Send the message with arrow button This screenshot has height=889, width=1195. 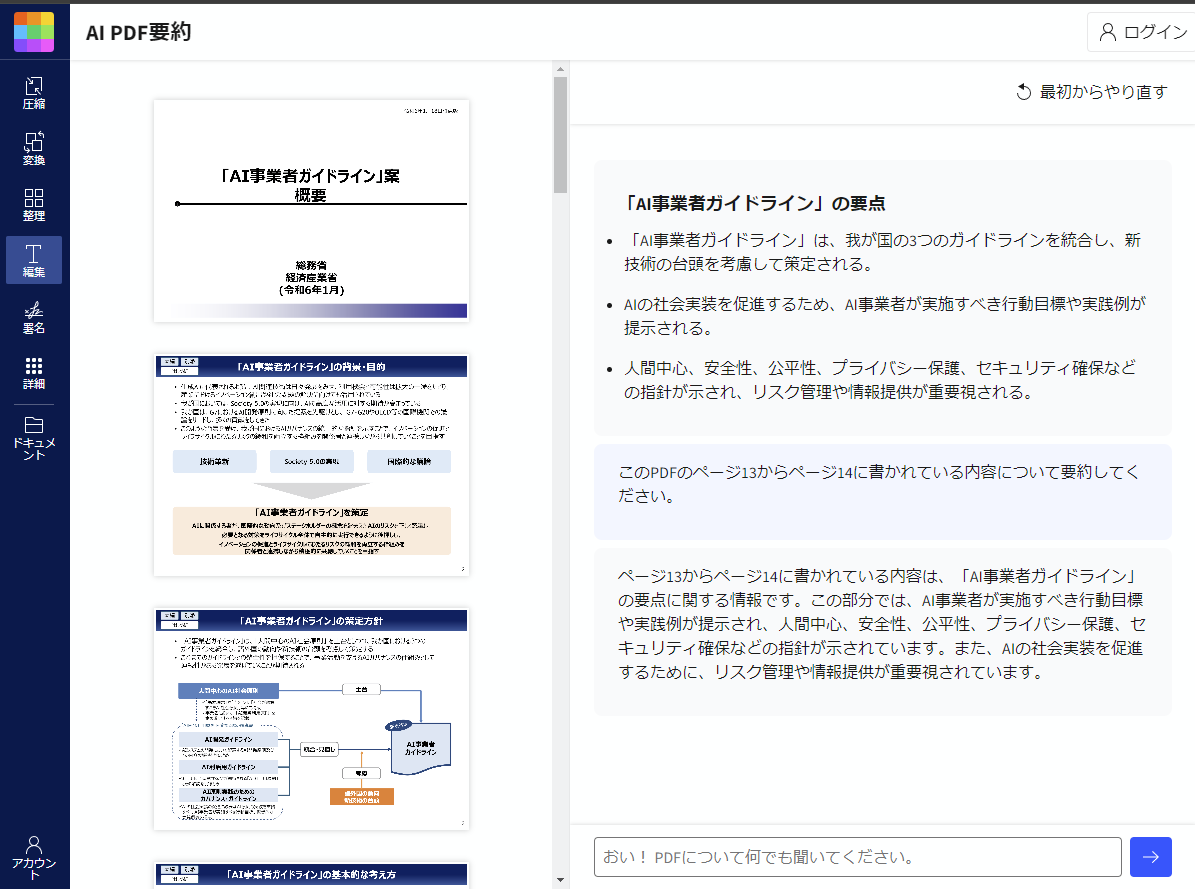[x=1150, y=857]
